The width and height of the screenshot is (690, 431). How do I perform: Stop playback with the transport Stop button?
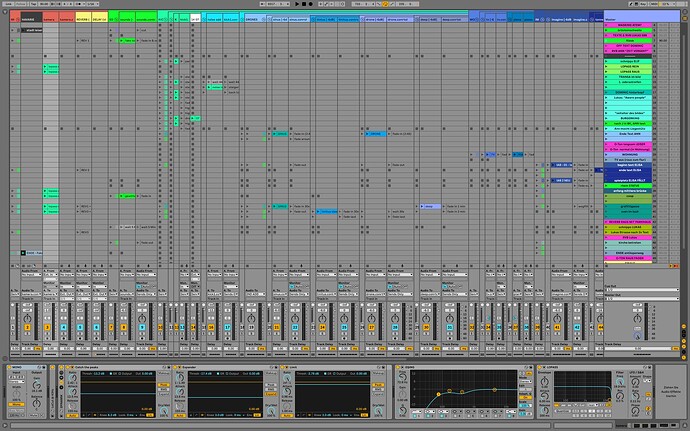304,4
